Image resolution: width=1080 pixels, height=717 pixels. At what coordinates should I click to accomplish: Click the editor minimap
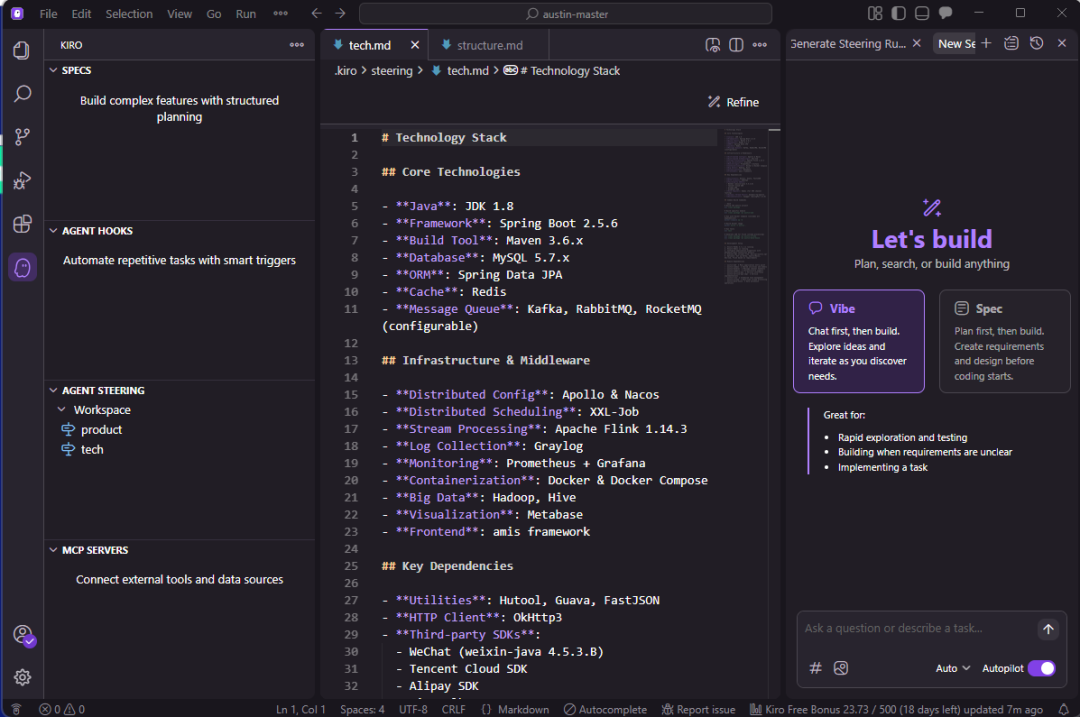tap(746, 207)
